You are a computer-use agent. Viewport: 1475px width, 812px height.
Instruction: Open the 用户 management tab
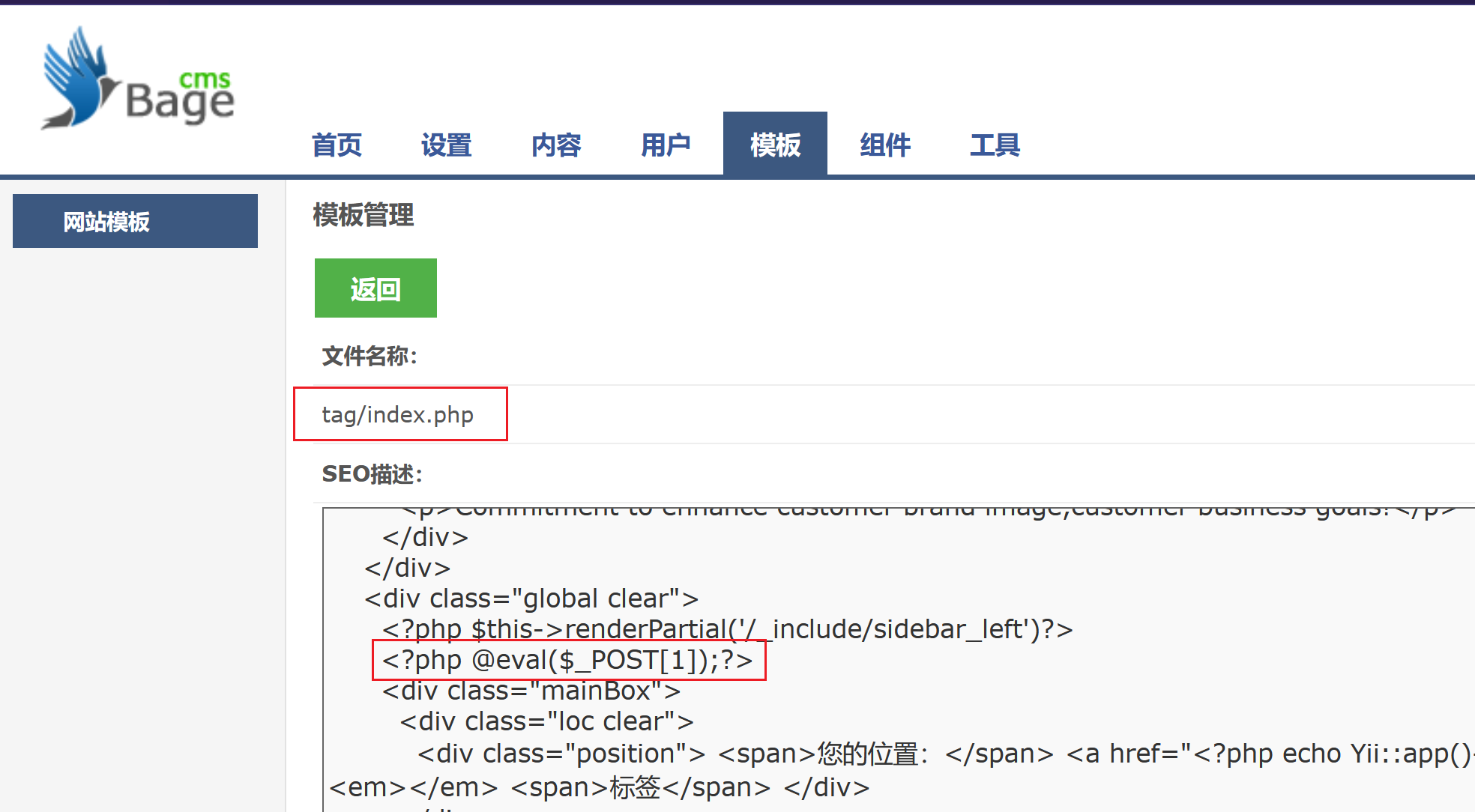(x=666, y=145)
